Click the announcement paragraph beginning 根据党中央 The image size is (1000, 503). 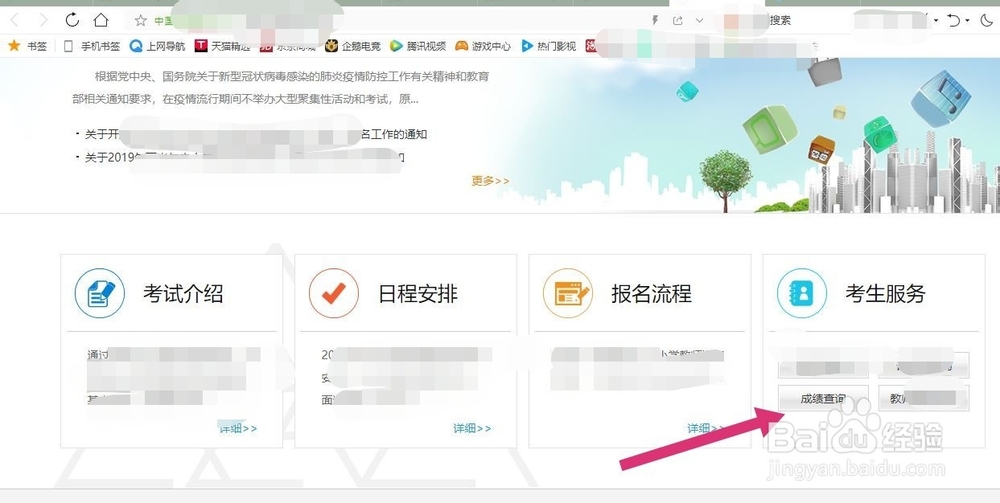[281, 88]
